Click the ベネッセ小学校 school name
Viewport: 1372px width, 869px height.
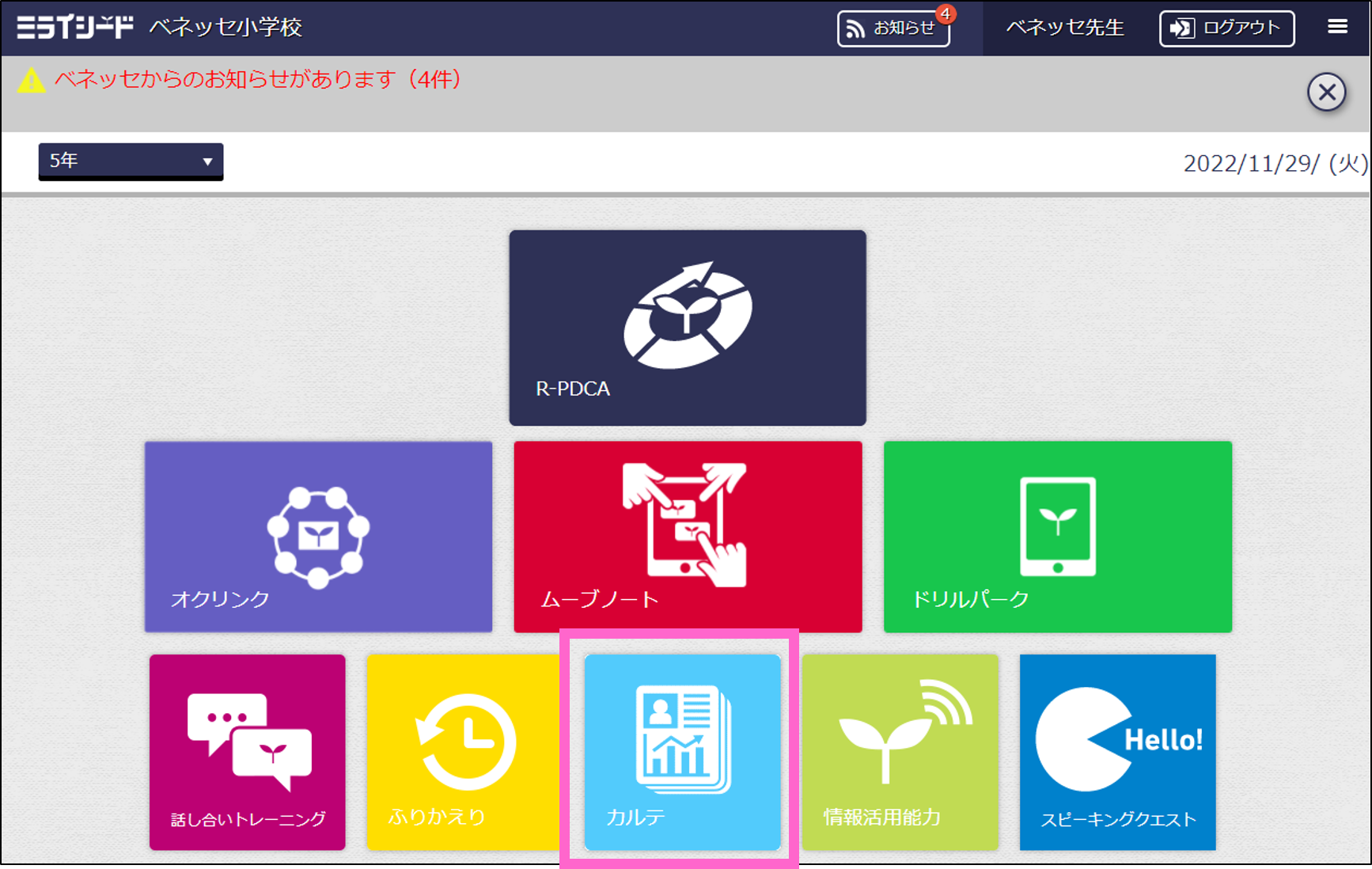point(226,28)
